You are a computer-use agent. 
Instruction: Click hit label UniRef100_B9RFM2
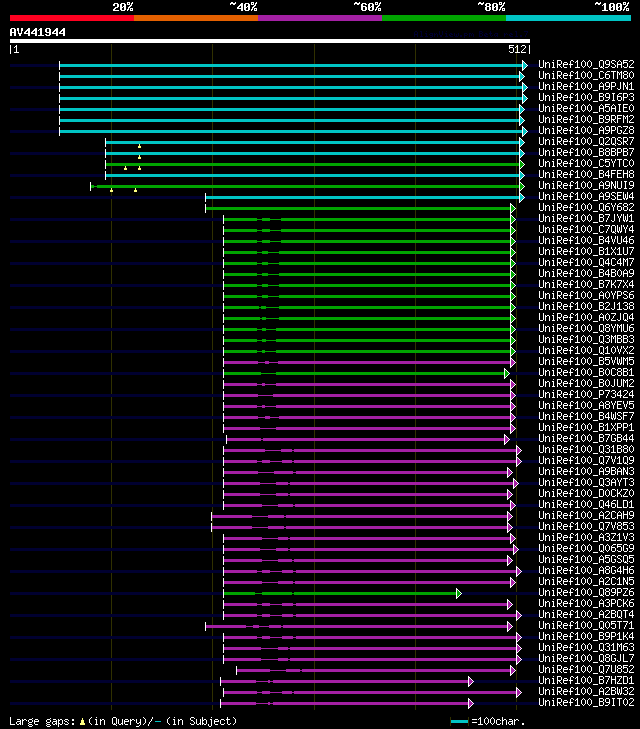[x=586, y=119]
